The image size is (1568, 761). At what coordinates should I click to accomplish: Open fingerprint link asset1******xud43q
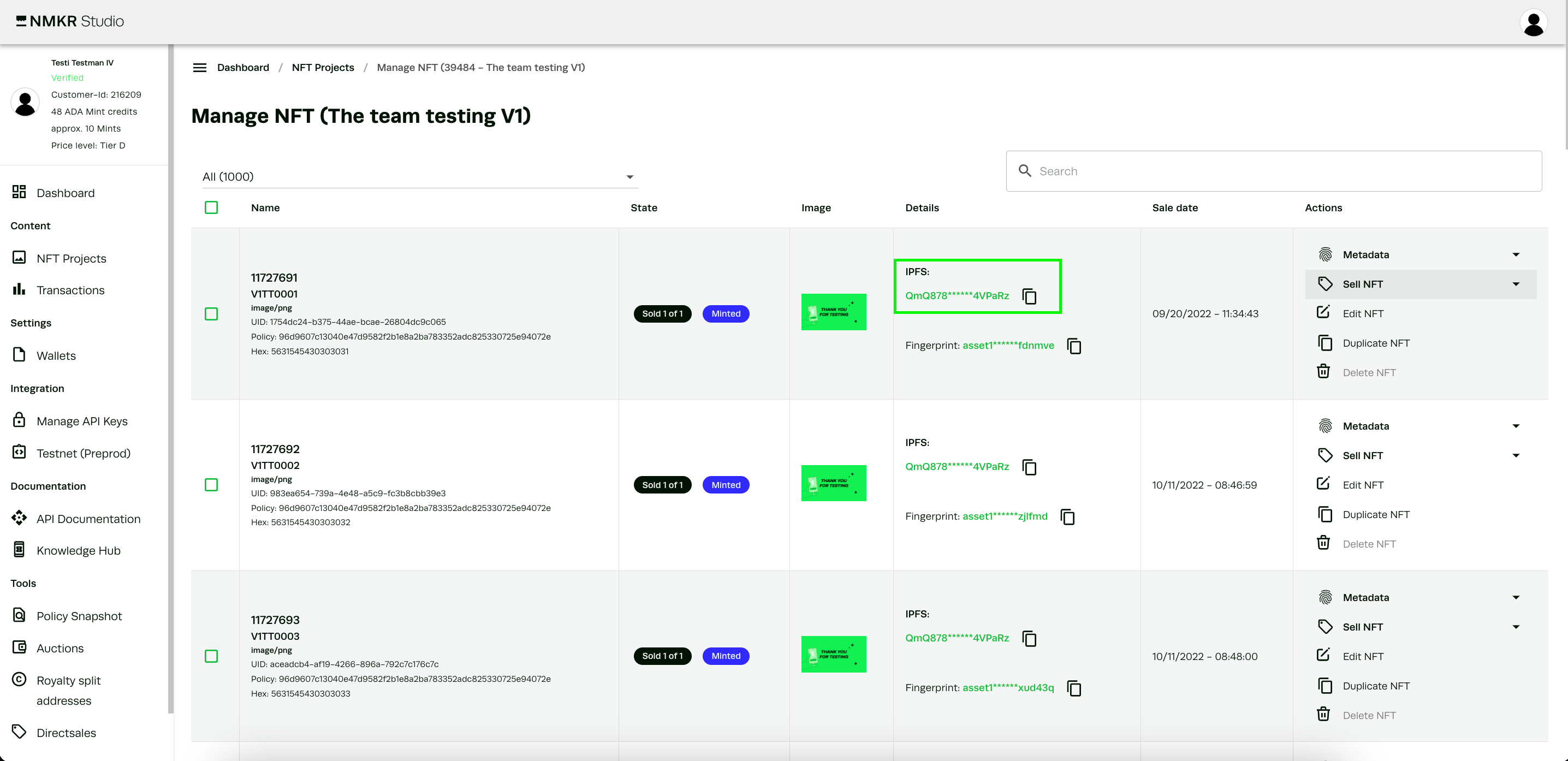(1007, 688)
